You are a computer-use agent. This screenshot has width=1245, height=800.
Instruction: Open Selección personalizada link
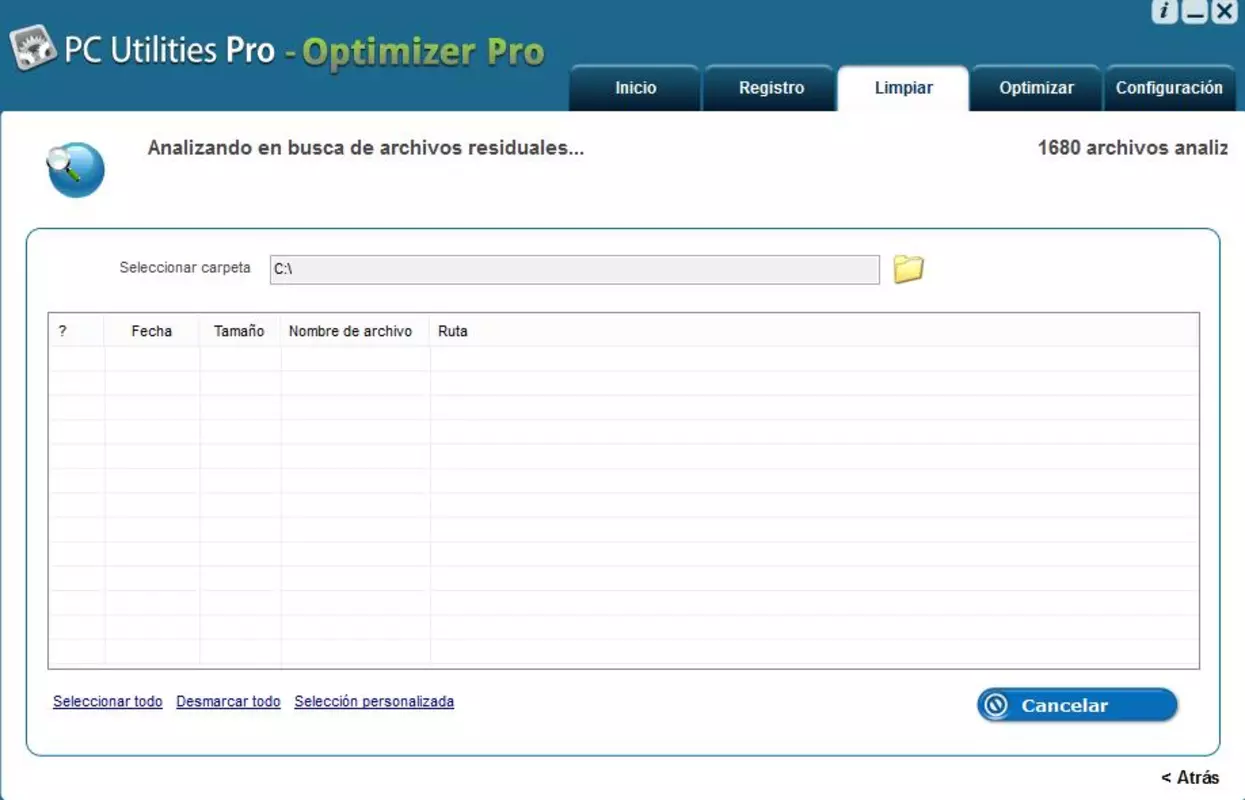tap(374, 702)
